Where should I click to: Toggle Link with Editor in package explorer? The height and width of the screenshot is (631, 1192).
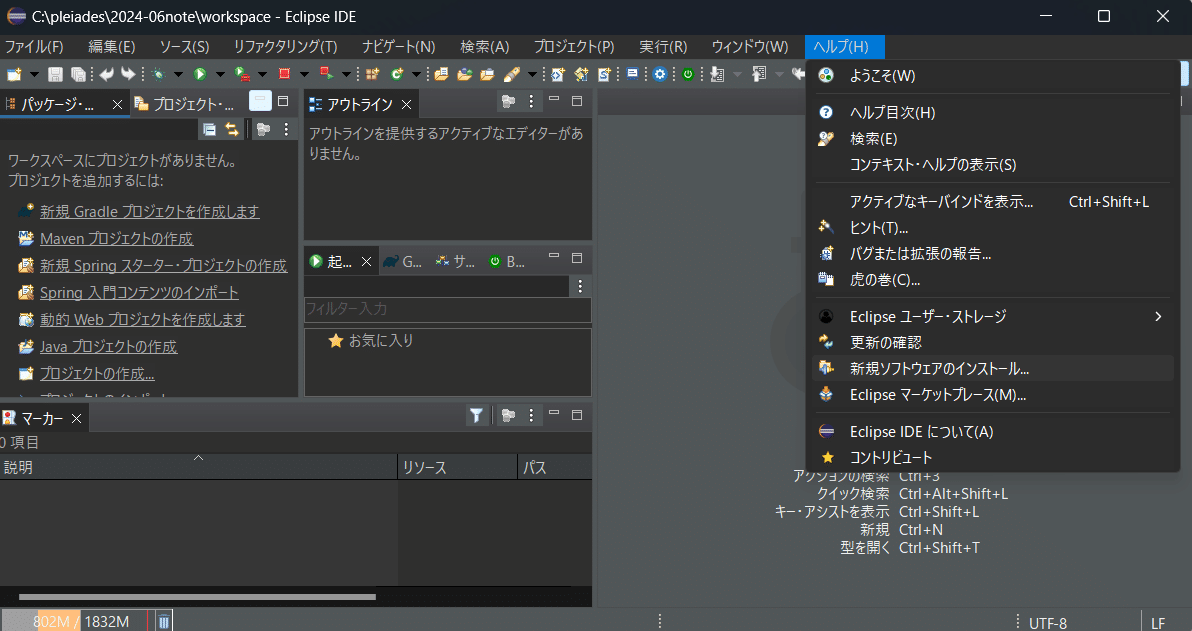pyautogui.click(x=232, y=129)
